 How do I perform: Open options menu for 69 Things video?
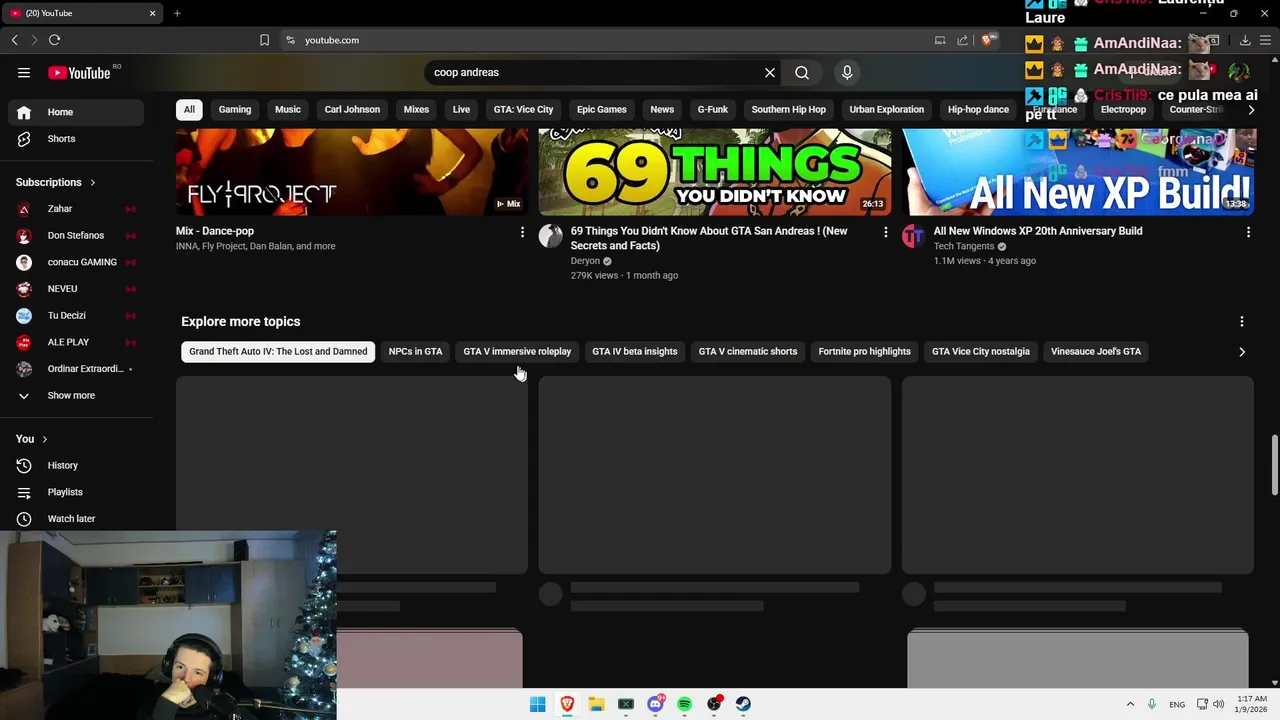885,232
